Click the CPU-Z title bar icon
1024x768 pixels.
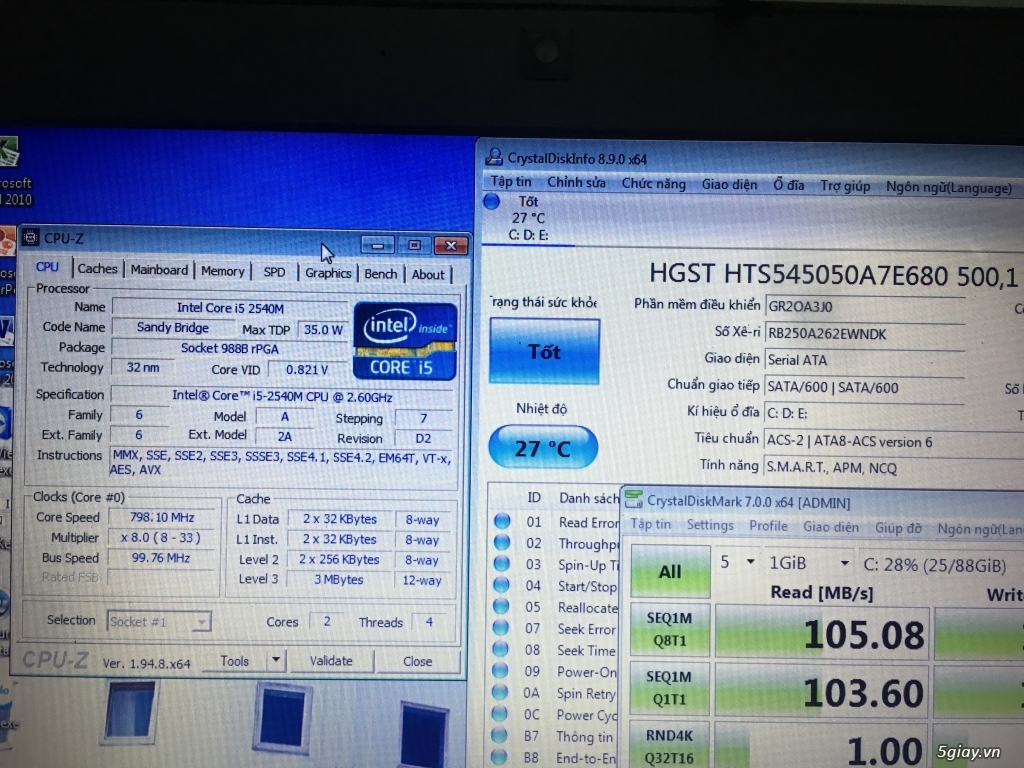pyautogui.click(x=30, y=238)
